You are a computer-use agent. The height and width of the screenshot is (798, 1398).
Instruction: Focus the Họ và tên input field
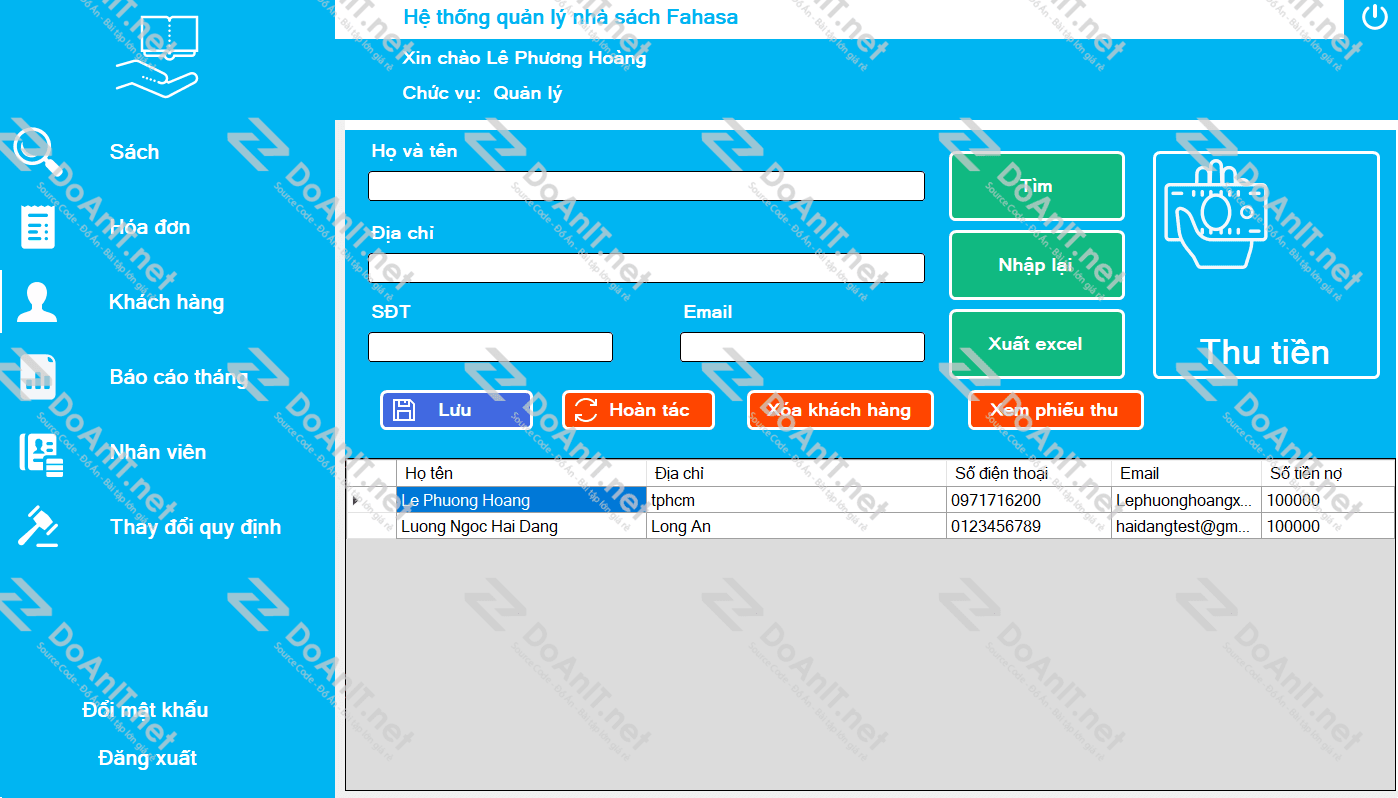646,186
